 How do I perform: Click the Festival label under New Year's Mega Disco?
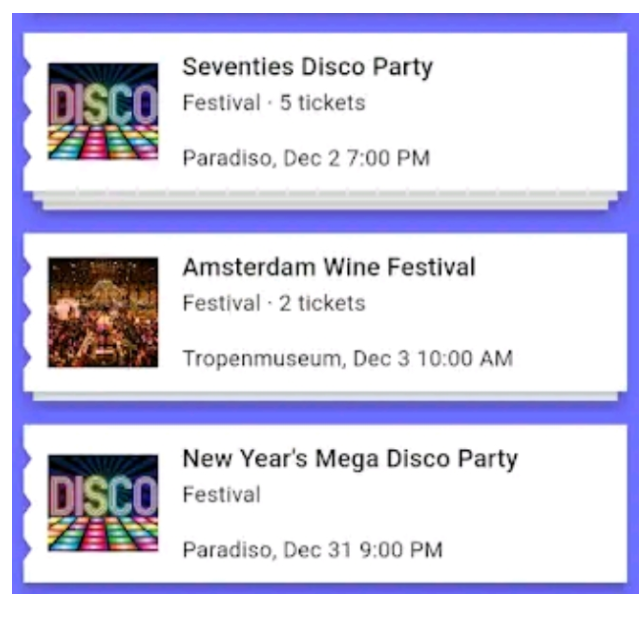click(x=222, y=495)
